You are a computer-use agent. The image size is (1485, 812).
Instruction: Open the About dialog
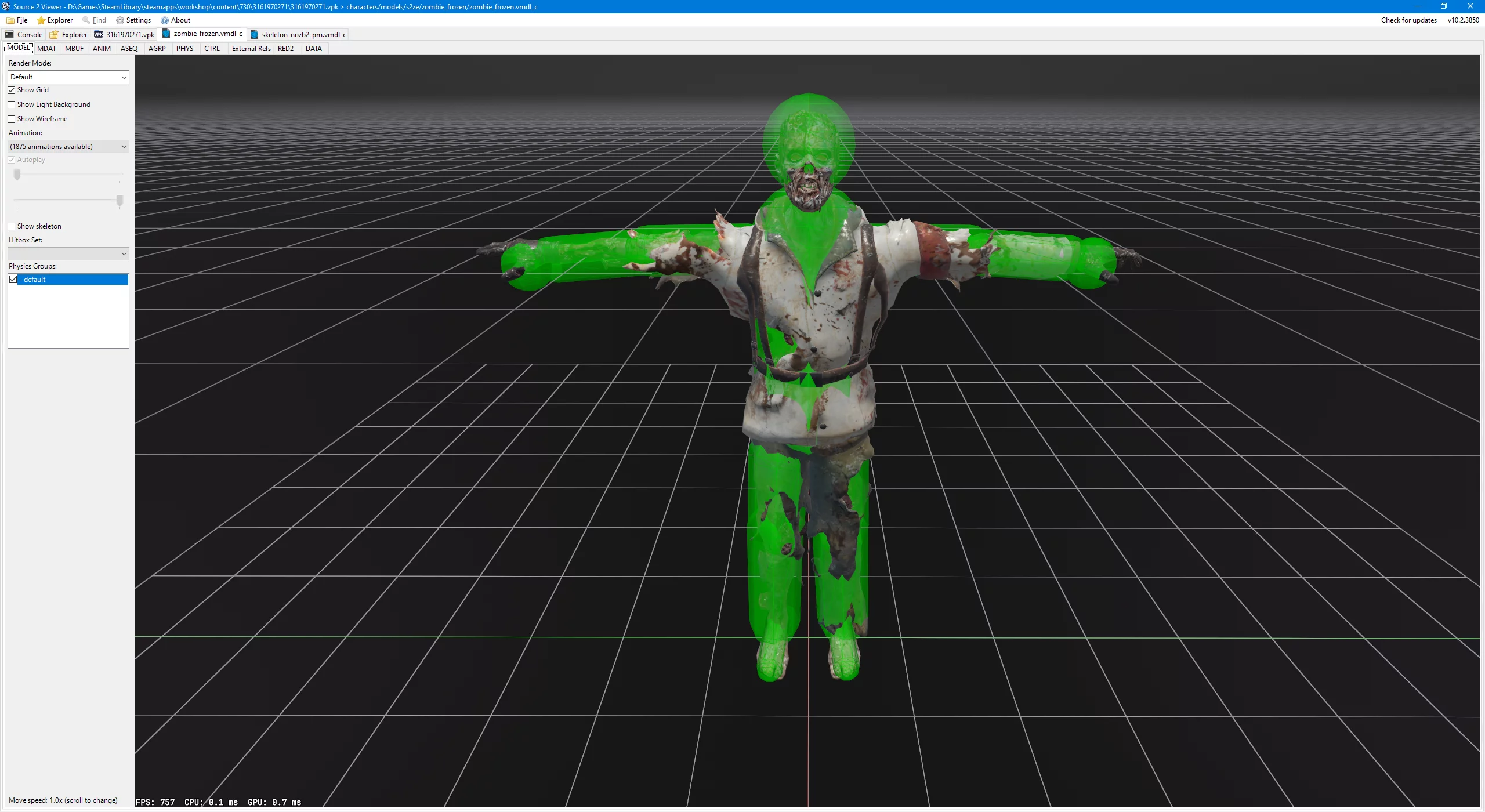point(176,20)
